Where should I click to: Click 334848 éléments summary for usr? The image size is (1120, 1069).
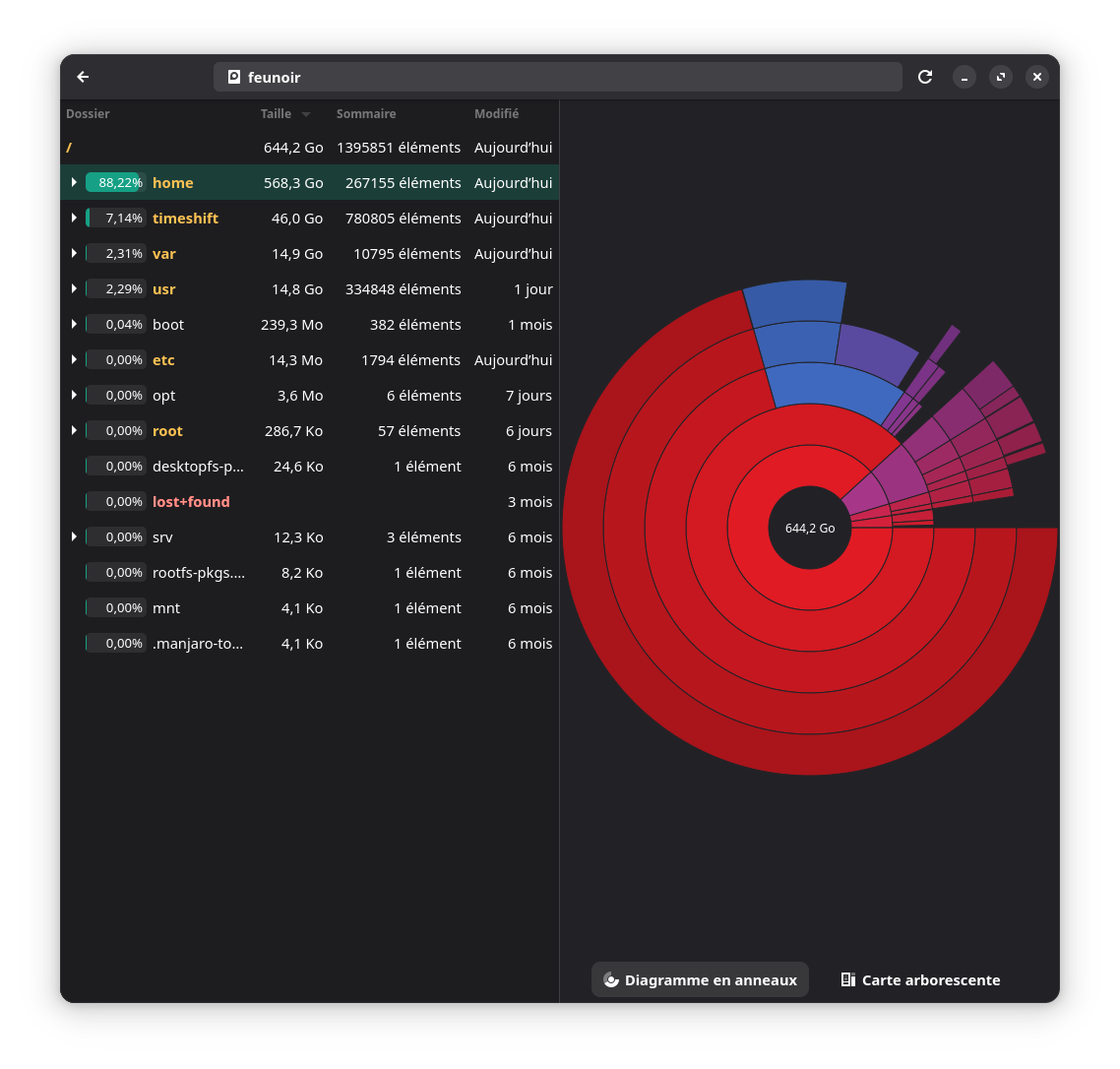(403, 289)
